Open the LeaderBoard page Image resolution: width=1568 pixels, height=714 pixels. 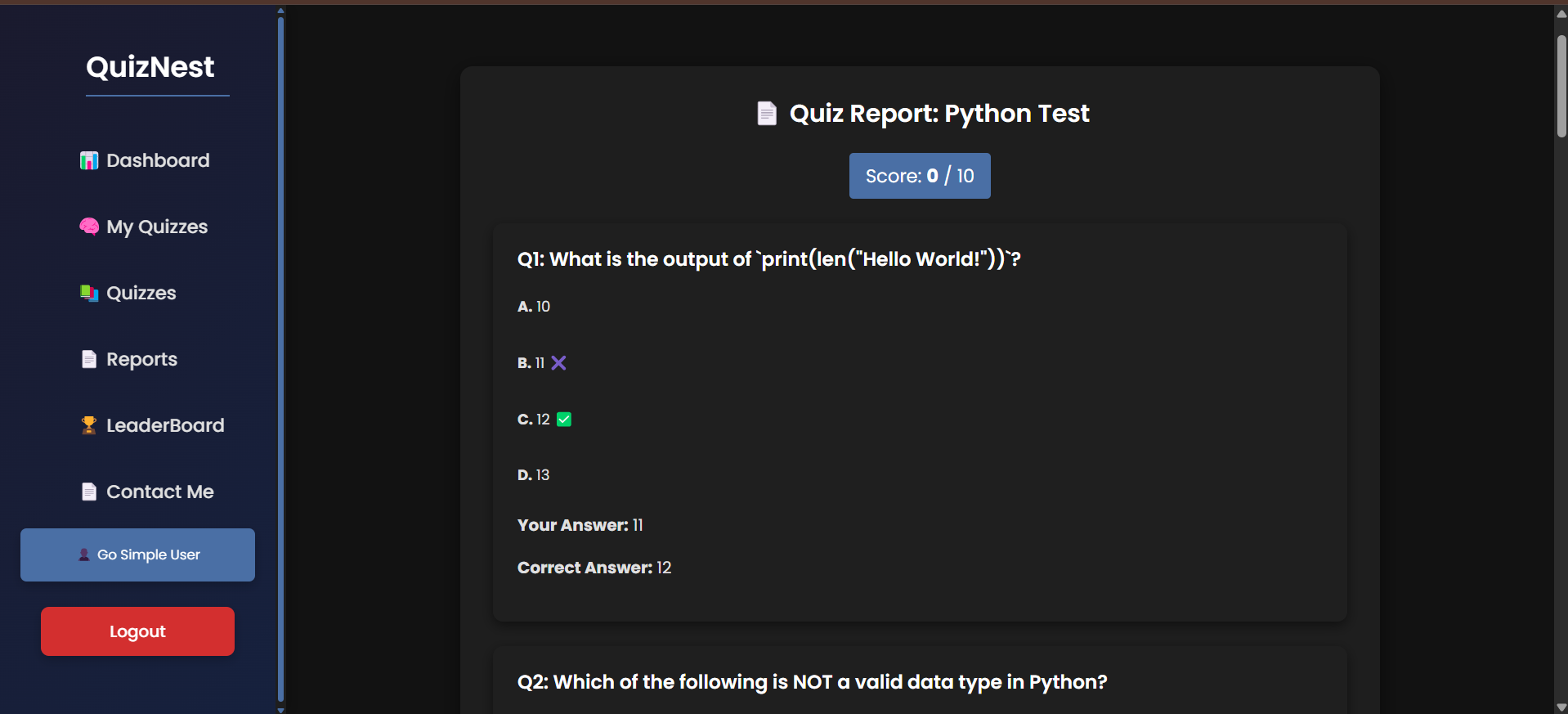pyautogui.click(x=165, y=425)
